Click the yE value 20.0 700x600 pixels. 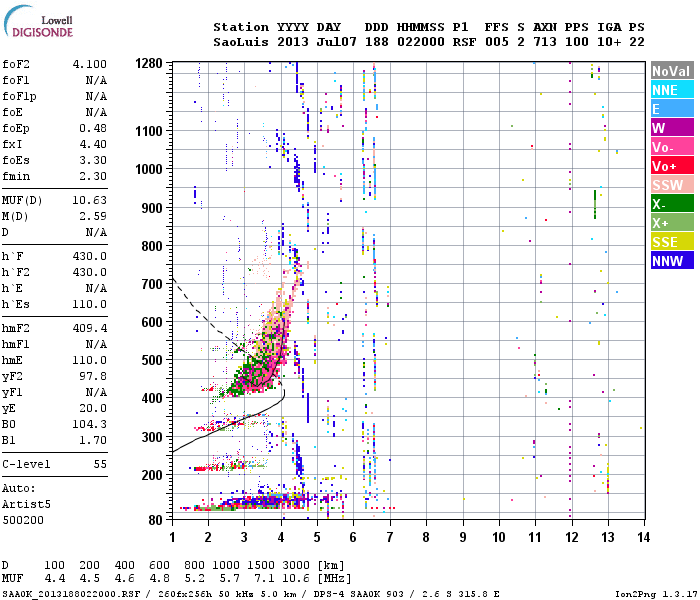click(93, 408)
